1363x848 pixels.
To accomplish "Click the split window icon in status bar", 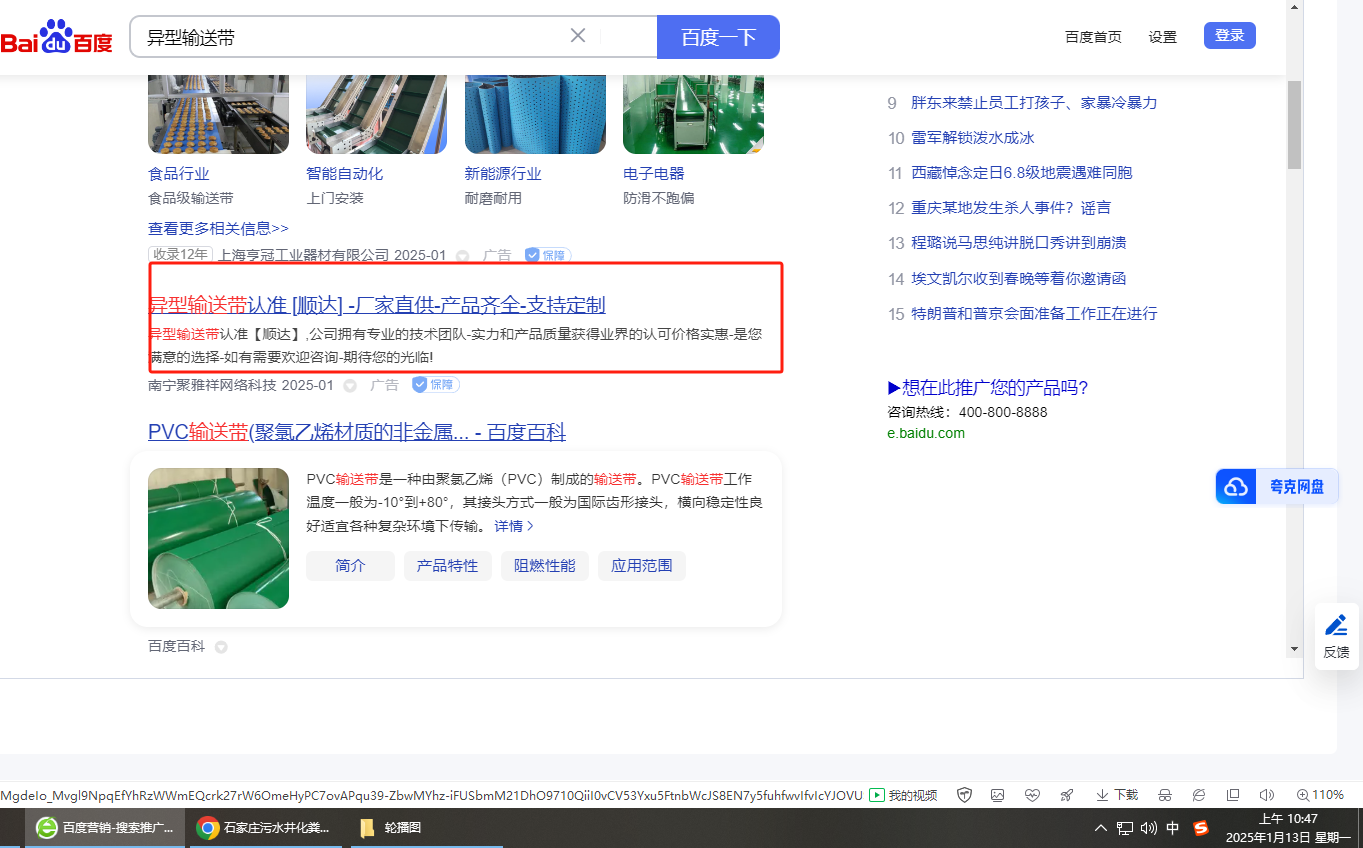I will (1233, 795).
